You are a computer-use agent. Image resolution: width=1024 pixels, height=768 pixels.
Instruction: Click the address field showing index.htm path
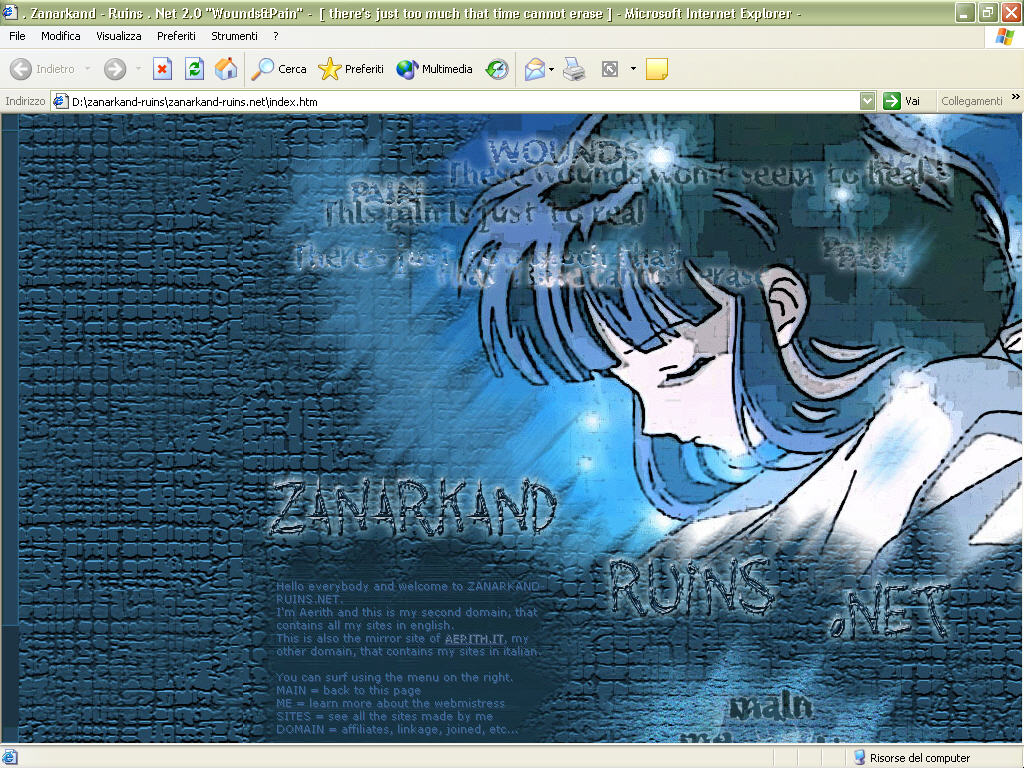tap(456, 101)
